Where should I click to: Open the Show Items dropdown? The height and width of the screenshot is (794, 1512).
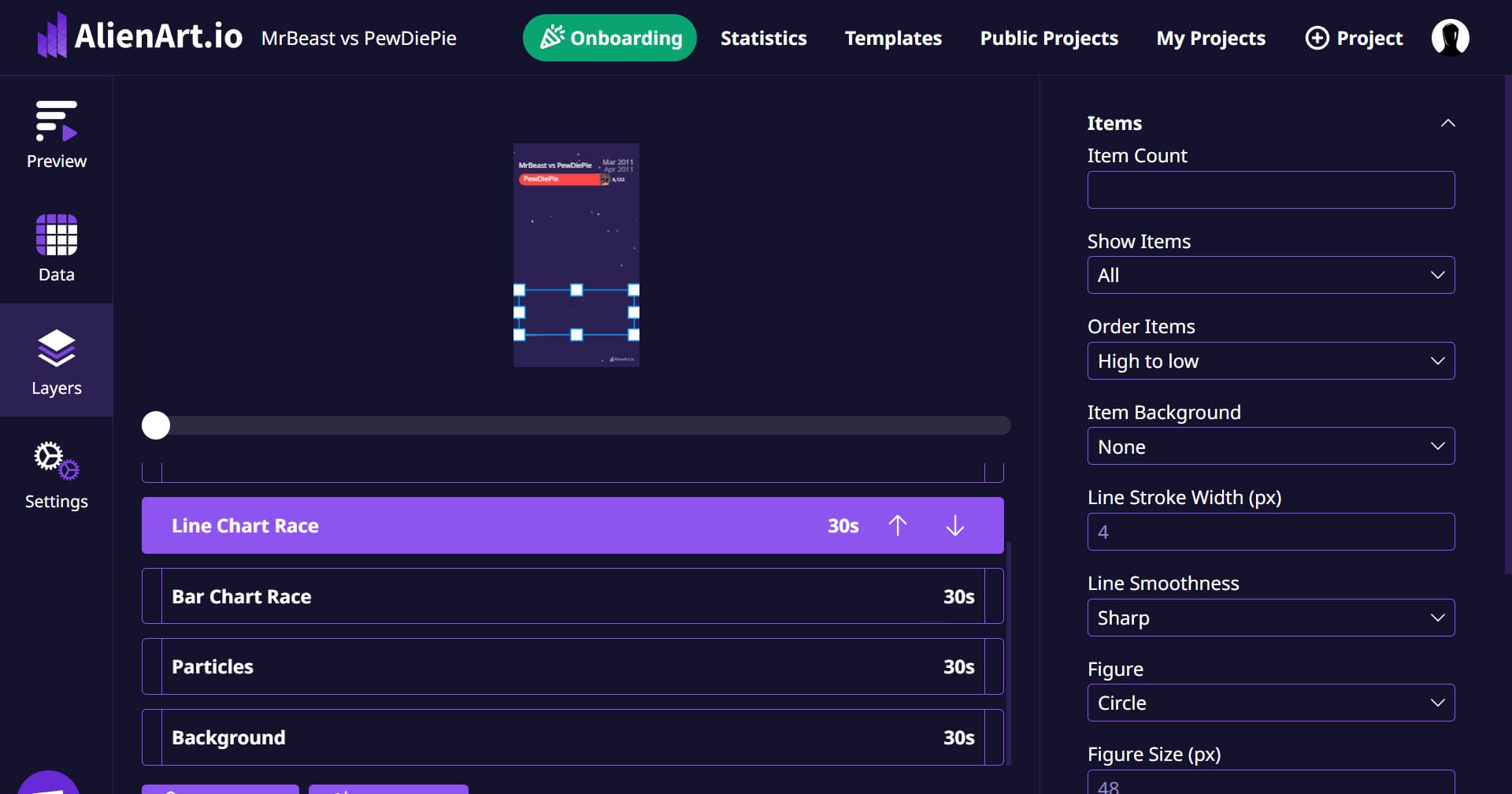click(1271, 275)
